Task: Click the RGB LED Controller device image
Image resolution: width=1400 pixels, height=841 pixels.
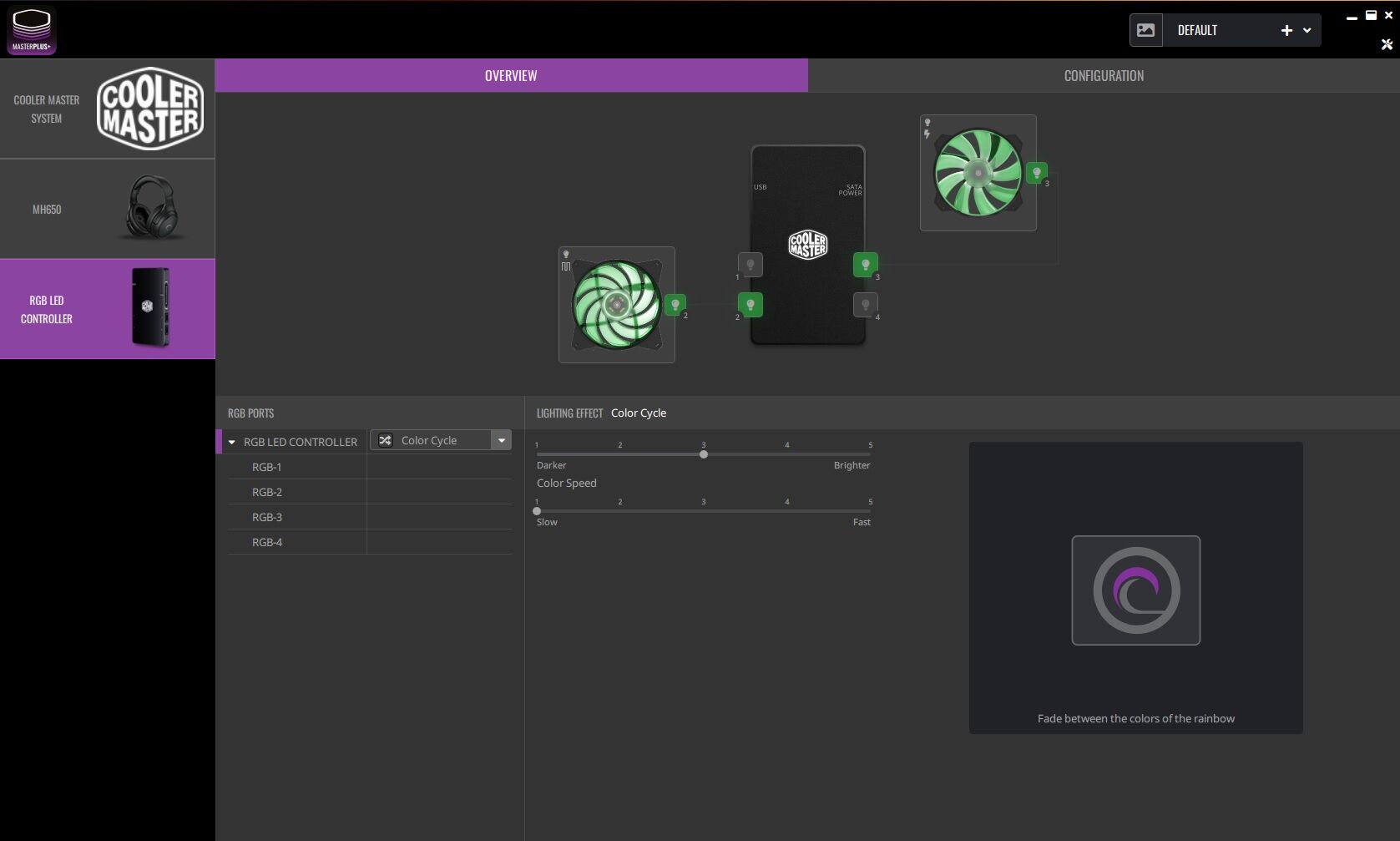Action: pyautogui.click(x=151, y=307)
